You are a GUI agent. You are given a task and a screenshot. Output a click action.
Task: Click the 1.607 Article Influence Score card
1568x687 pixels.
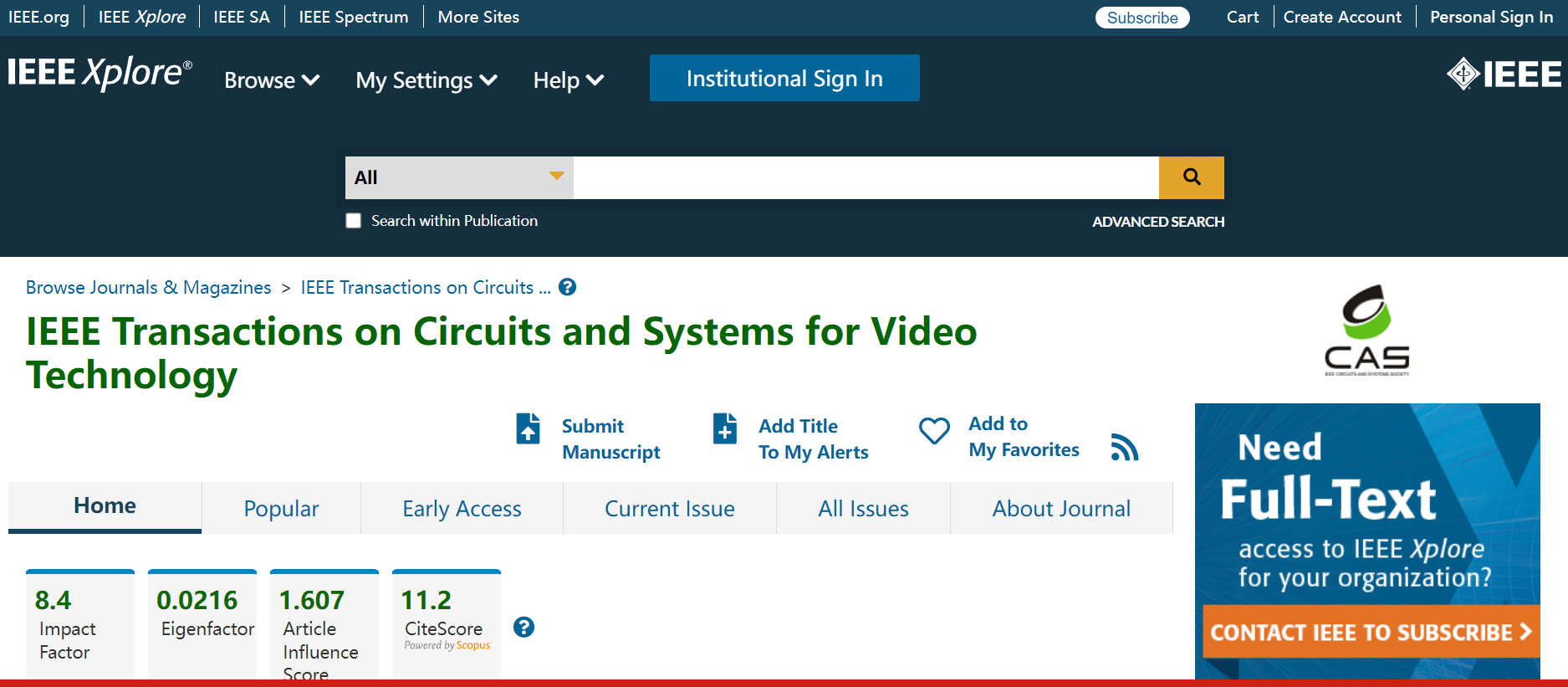tap(324, 626)
